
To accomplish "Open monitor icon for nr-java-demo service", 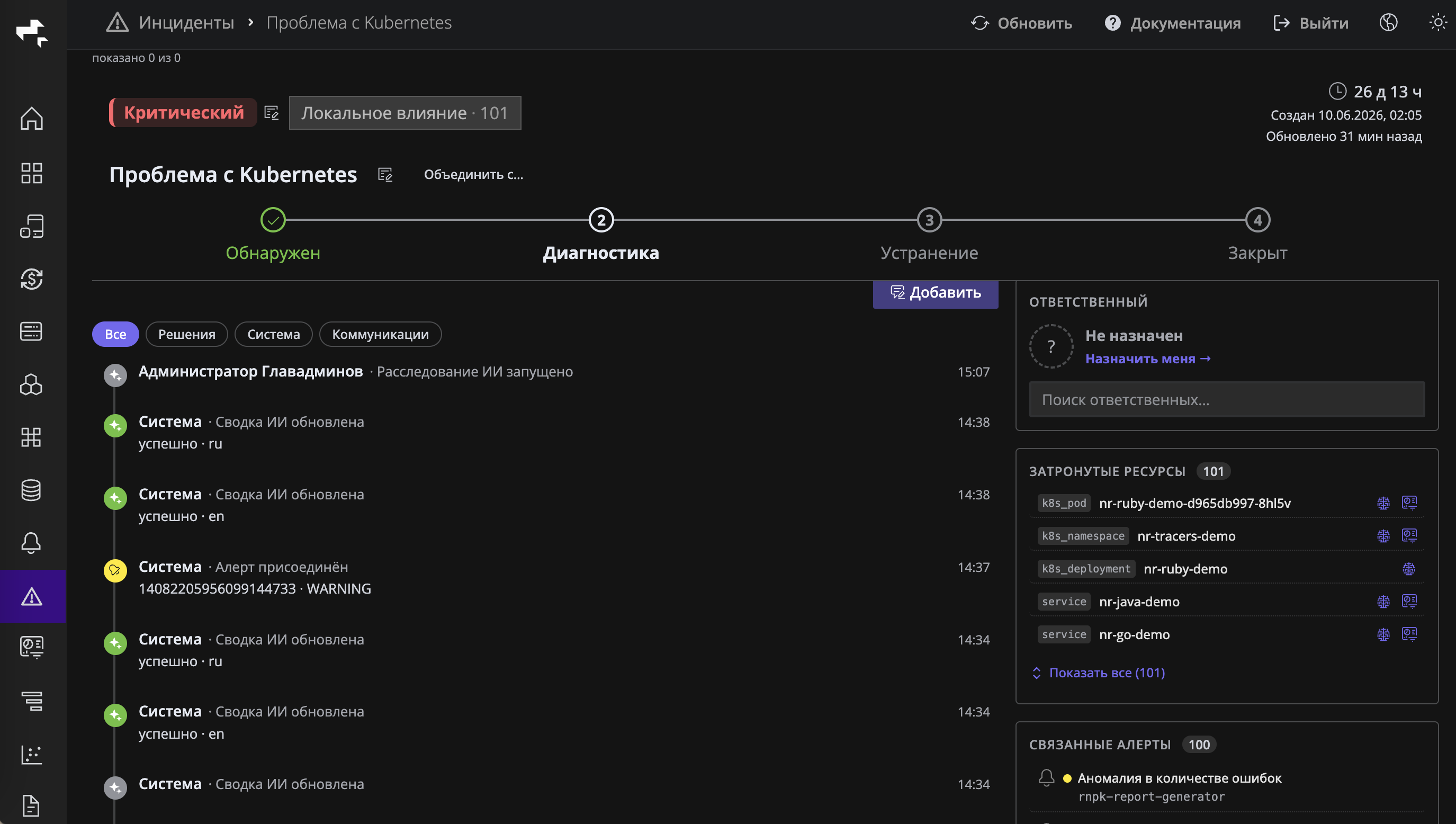I will [x=1409, y=601].
